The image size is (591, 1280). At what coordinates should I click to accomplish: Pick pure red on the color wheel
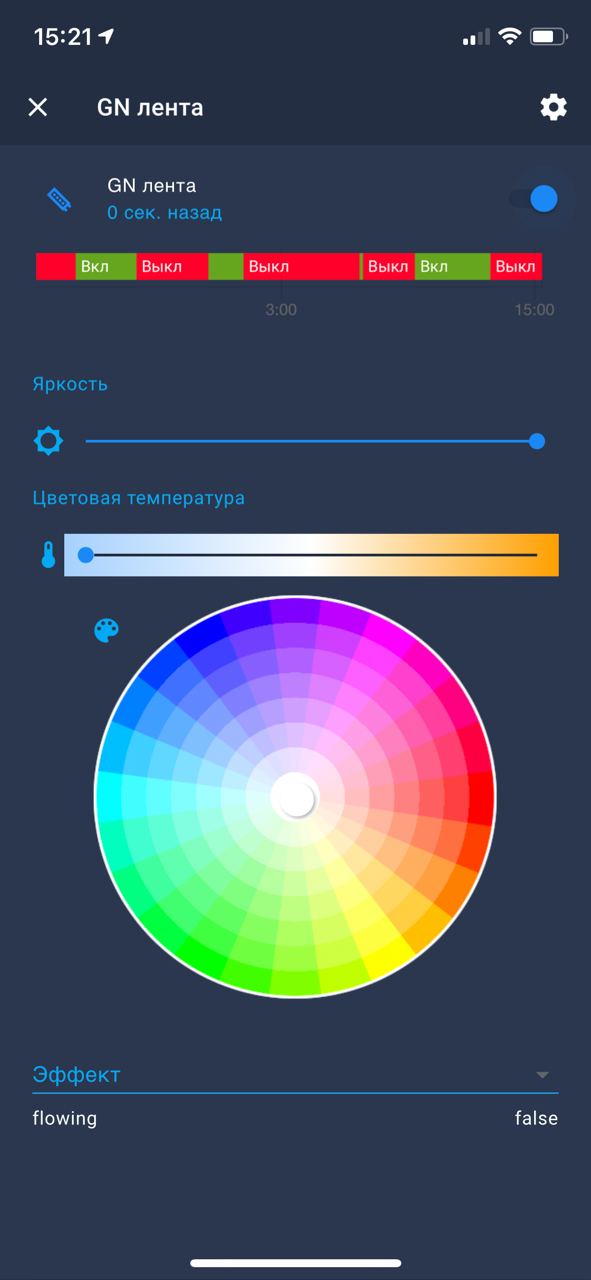point(481,797)
